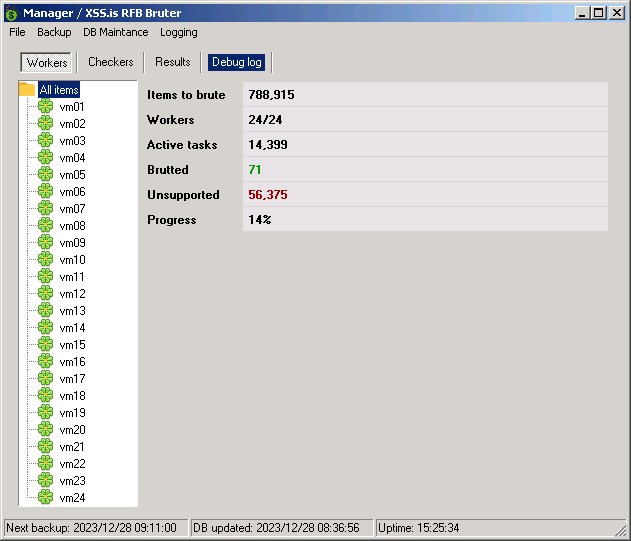Open the File menu
The width and height of the screenshot is (631, 541).
17,32
